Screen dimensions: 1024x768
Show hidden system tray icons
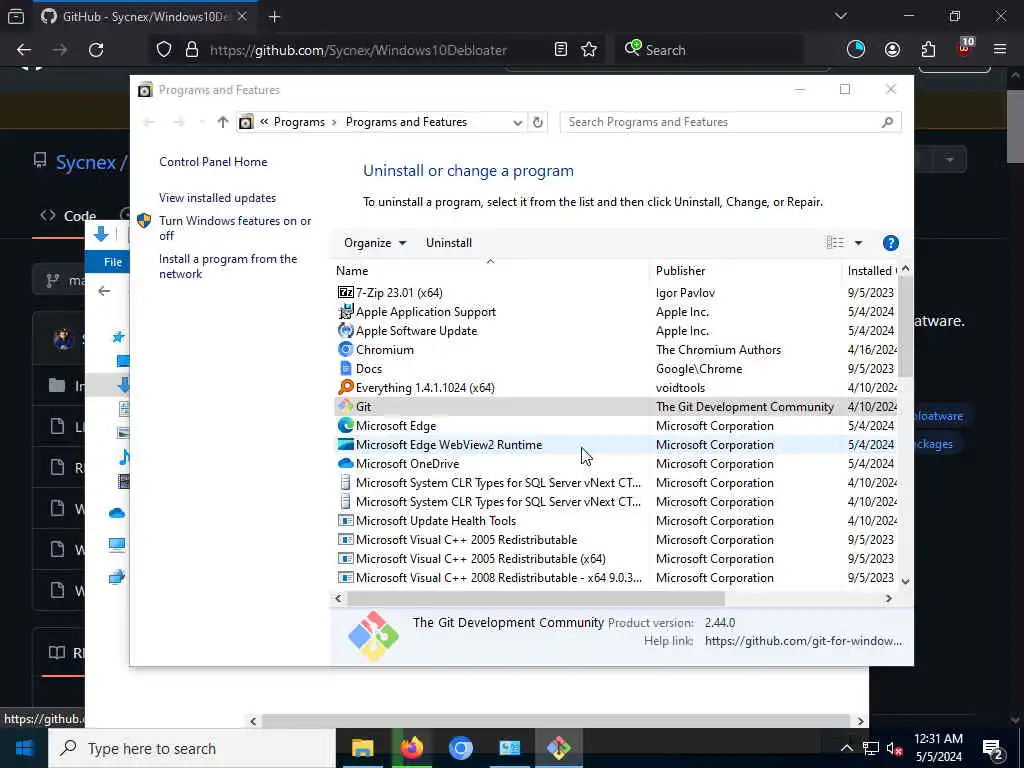coord(846,748)
